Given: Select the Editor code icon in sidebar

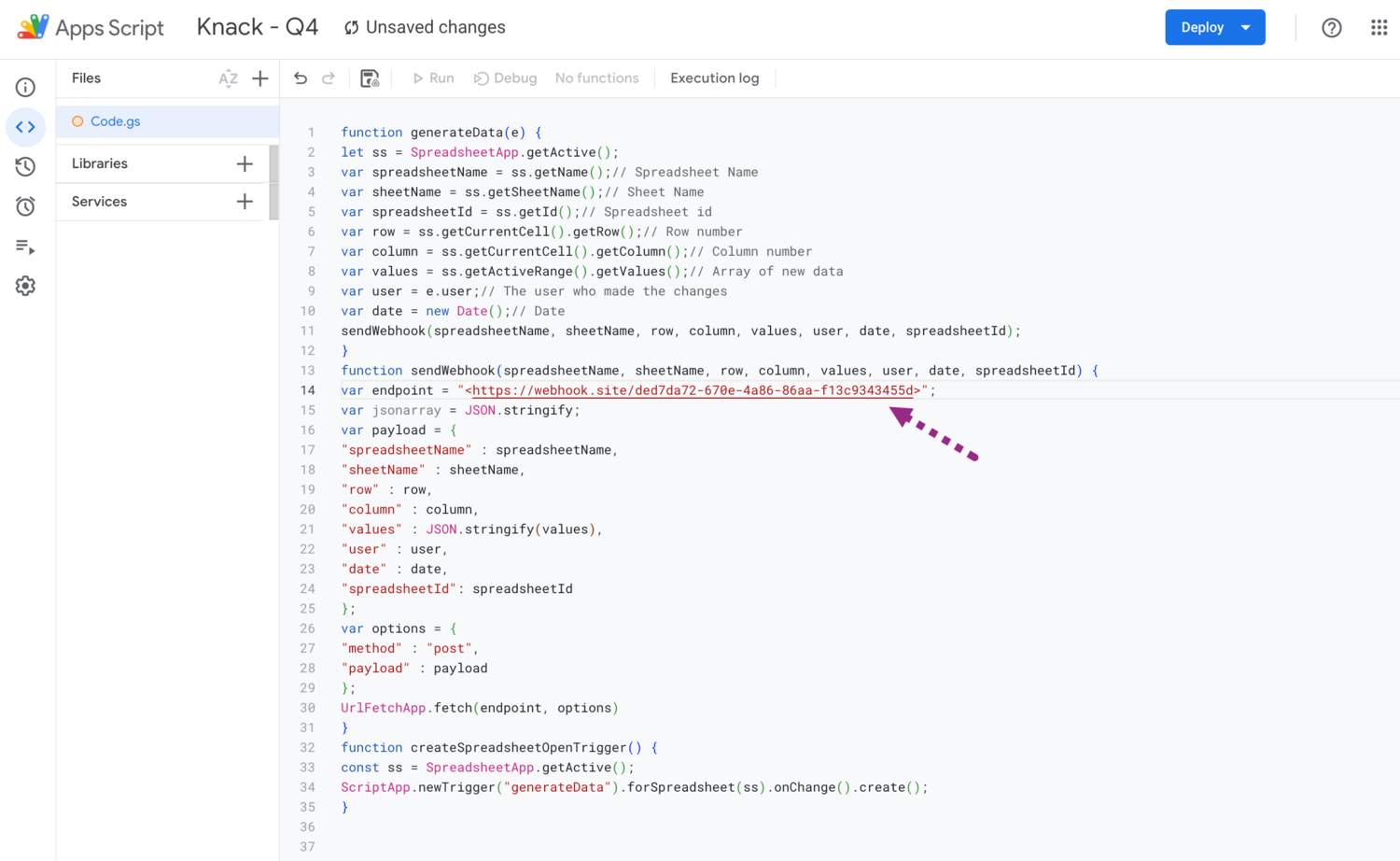Looking at the screenshot, I should click(25, 127).
